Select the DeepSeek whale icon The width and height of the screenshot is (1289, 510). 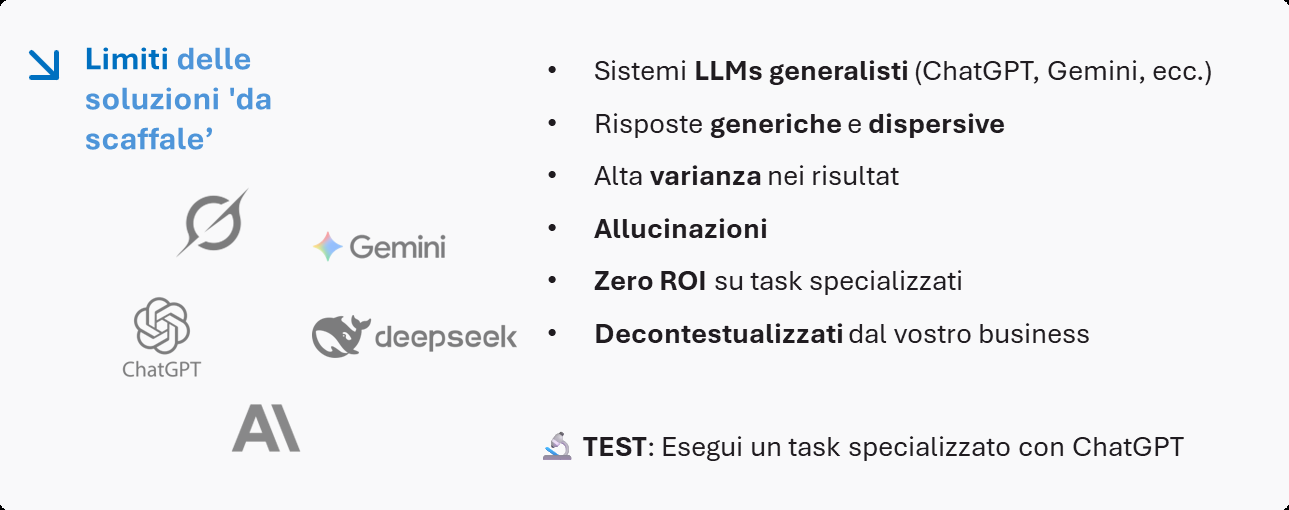pyautogui.click(x=341, y=336)
